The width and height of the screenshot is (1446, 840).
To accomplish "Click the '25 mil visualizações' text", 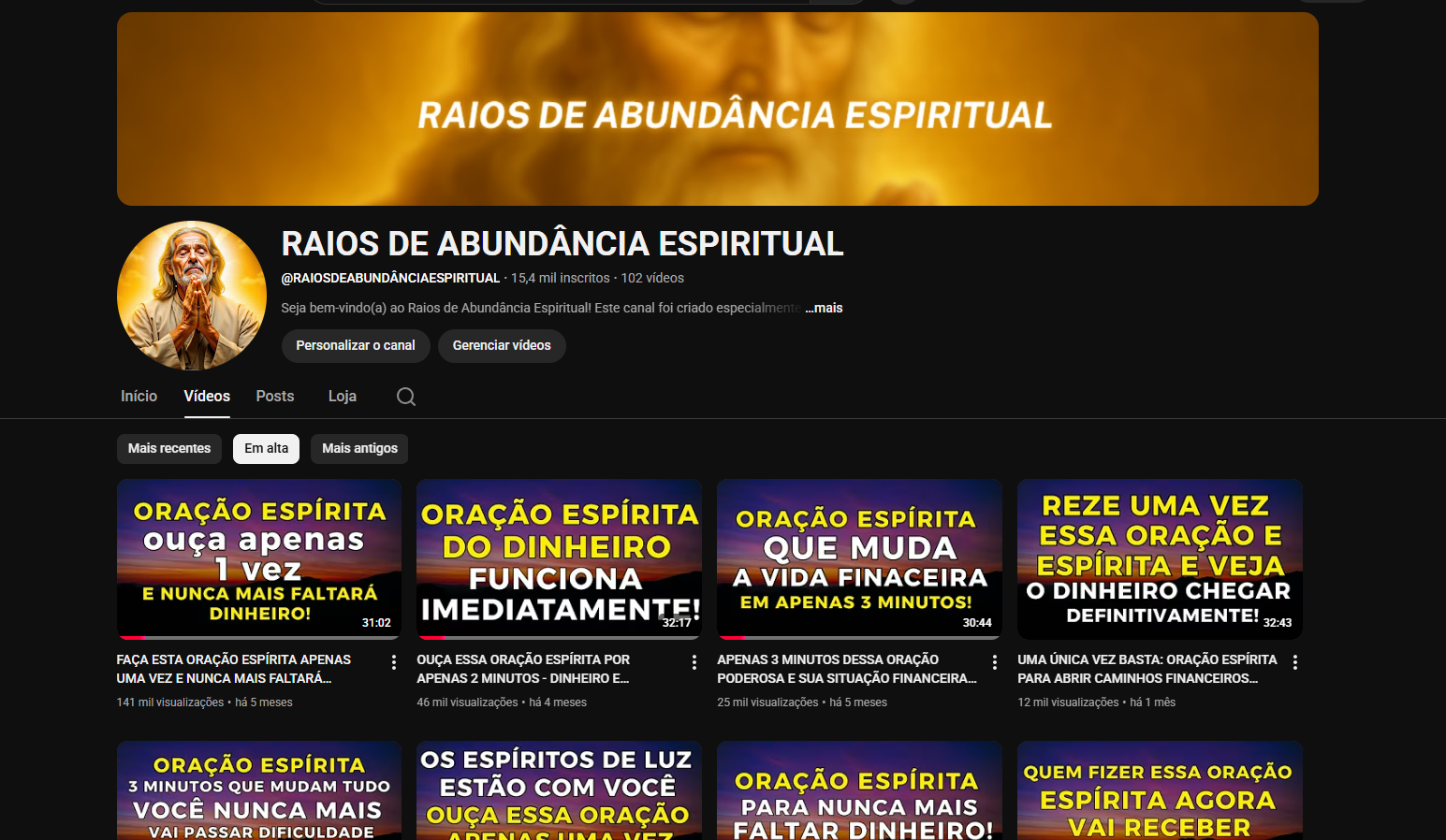I will [767, 702].
